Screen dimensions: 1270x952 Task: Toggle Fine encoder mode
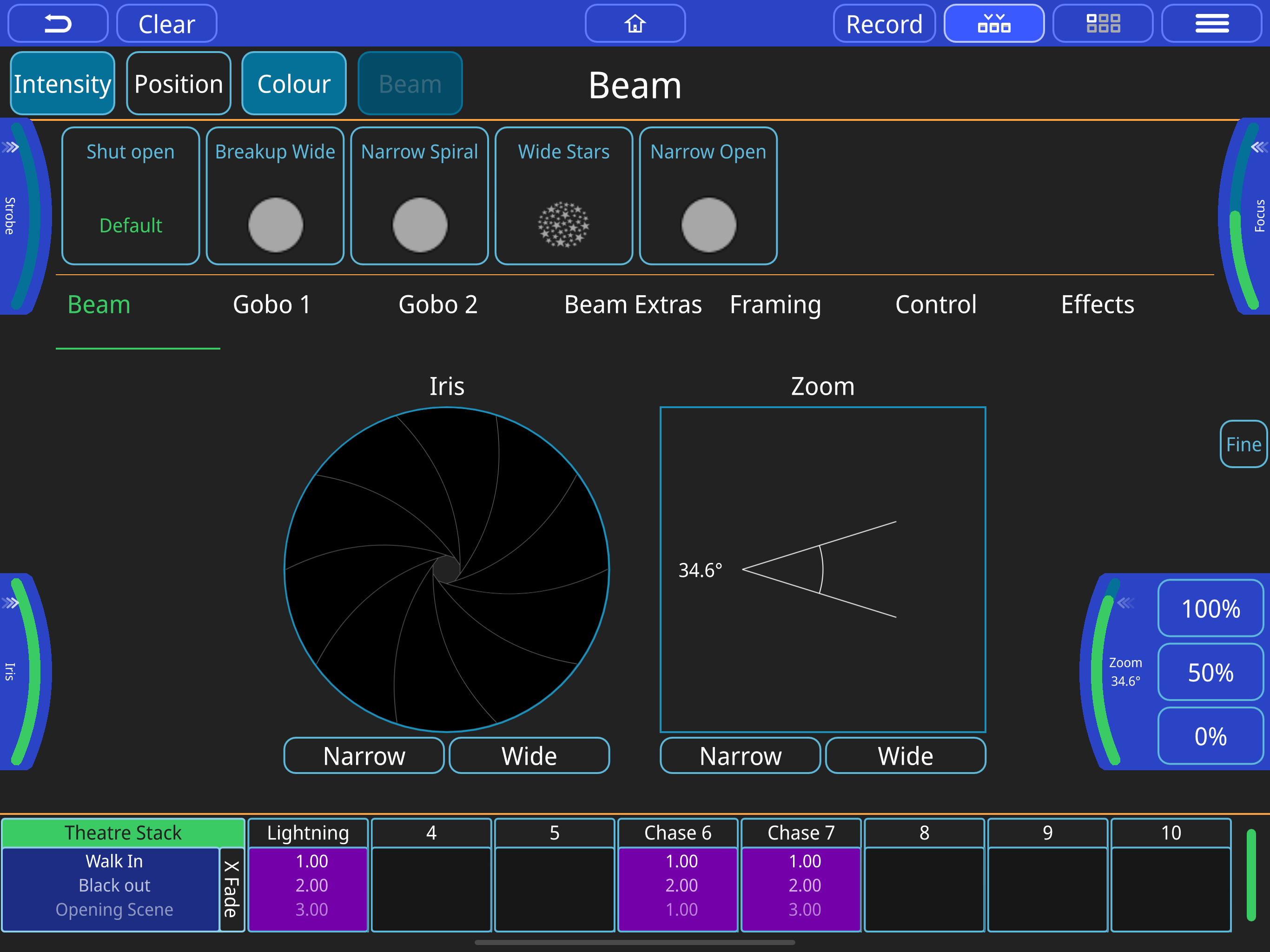point(1243,444)
